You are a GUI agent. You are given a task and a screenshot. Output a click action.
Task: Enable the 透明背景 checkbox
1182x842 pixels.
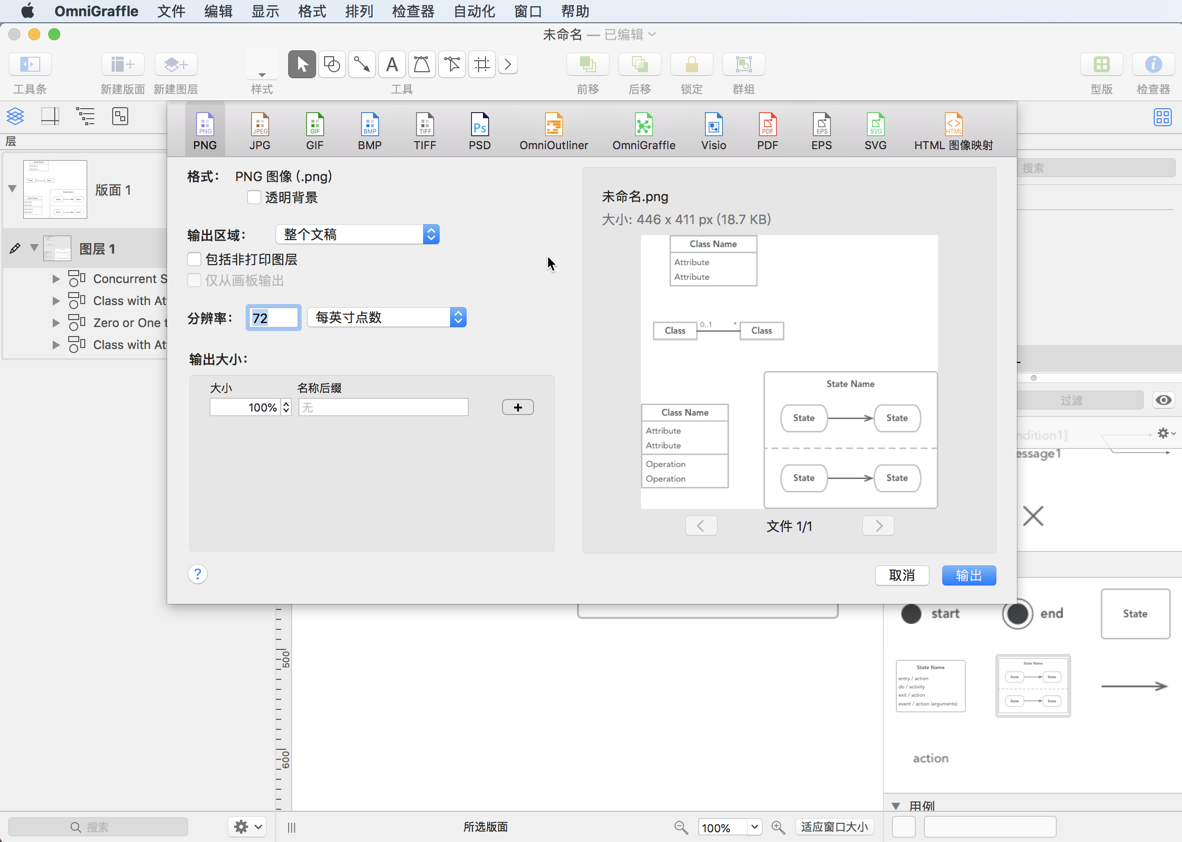(x=254, y=197)
